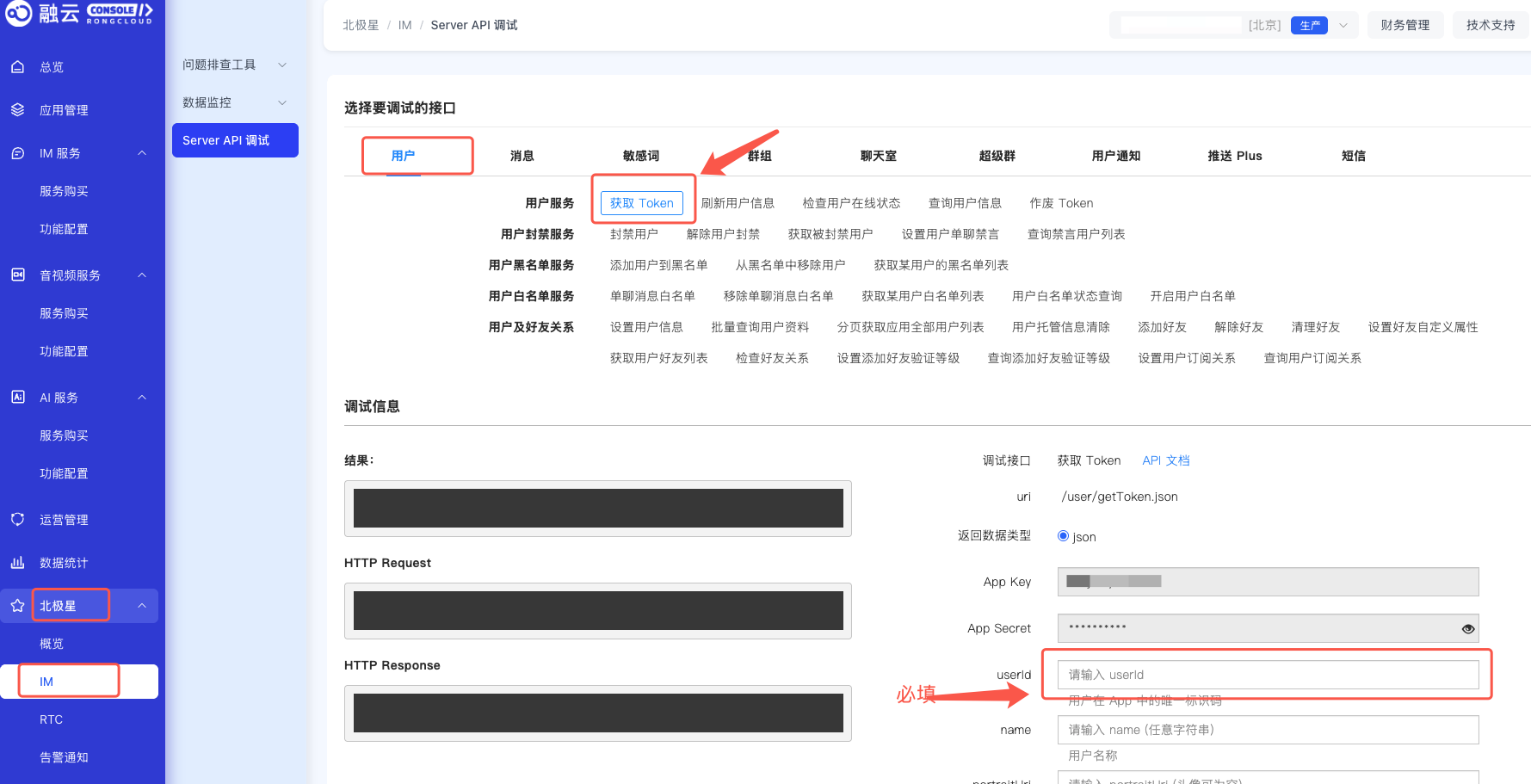Screen dimensions: 1531x784
Task: Open the app environment dropdown at top
Action: coord(1343,26)
